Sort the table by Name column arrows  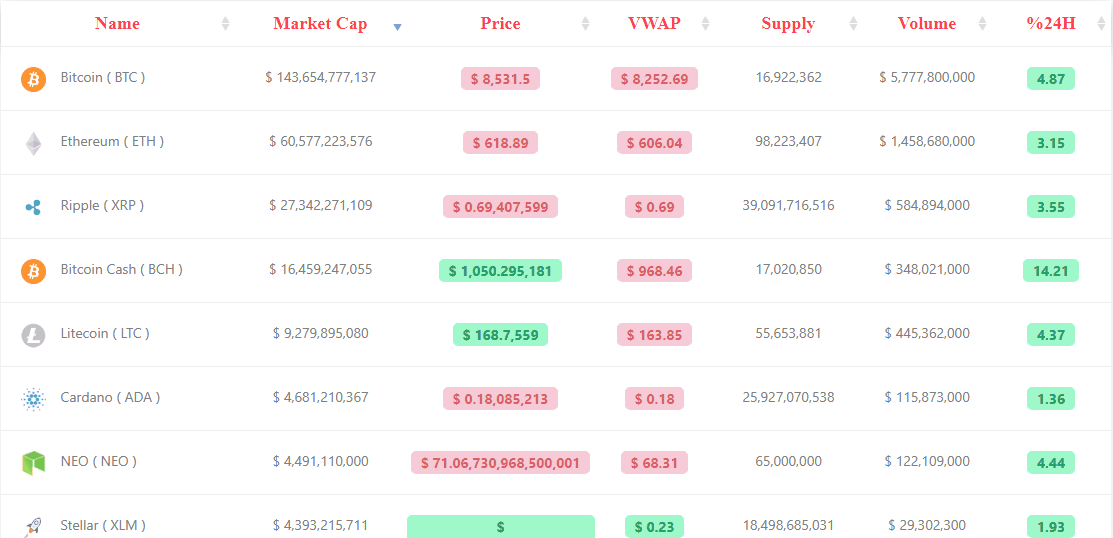[226, 23]
